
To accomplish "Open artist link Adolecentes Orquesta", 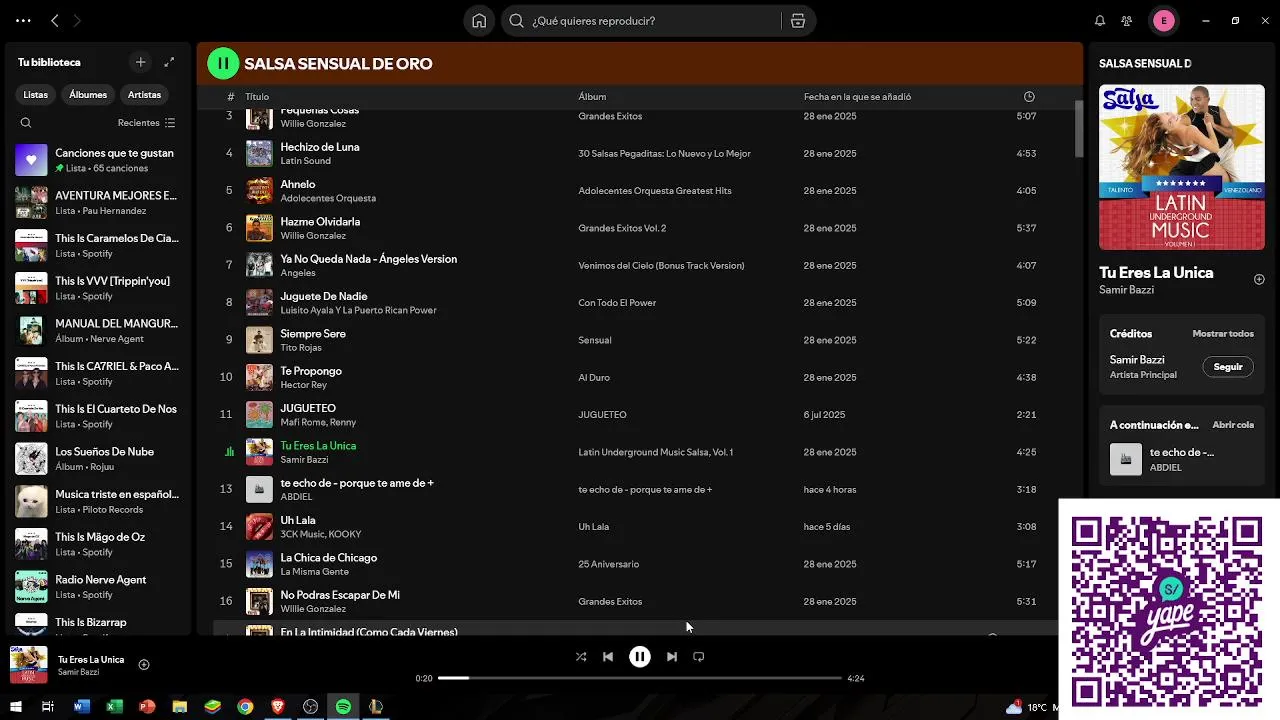I will (x=328, y=198).
